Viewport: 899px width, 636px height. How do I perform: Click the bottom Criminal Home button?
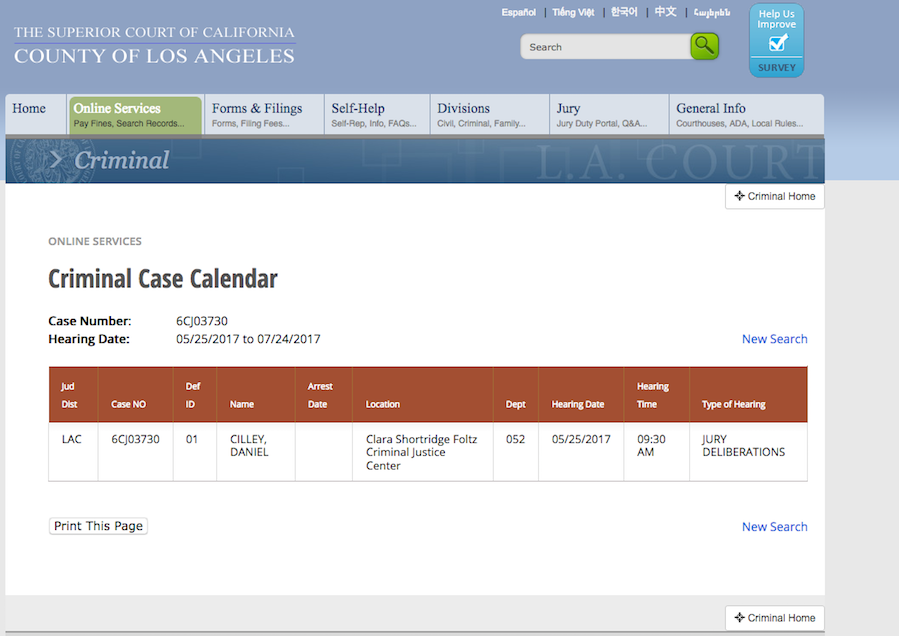coord(775,618)
